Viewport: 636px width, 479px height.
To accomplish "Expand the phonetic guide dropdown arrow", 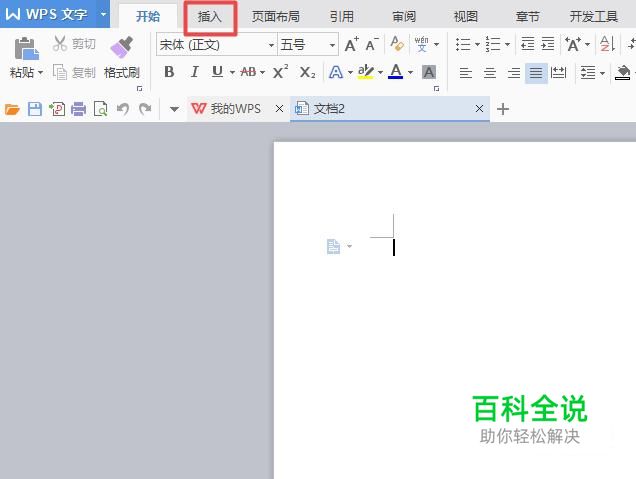I will pyautogui.click(x=436, y=44).
